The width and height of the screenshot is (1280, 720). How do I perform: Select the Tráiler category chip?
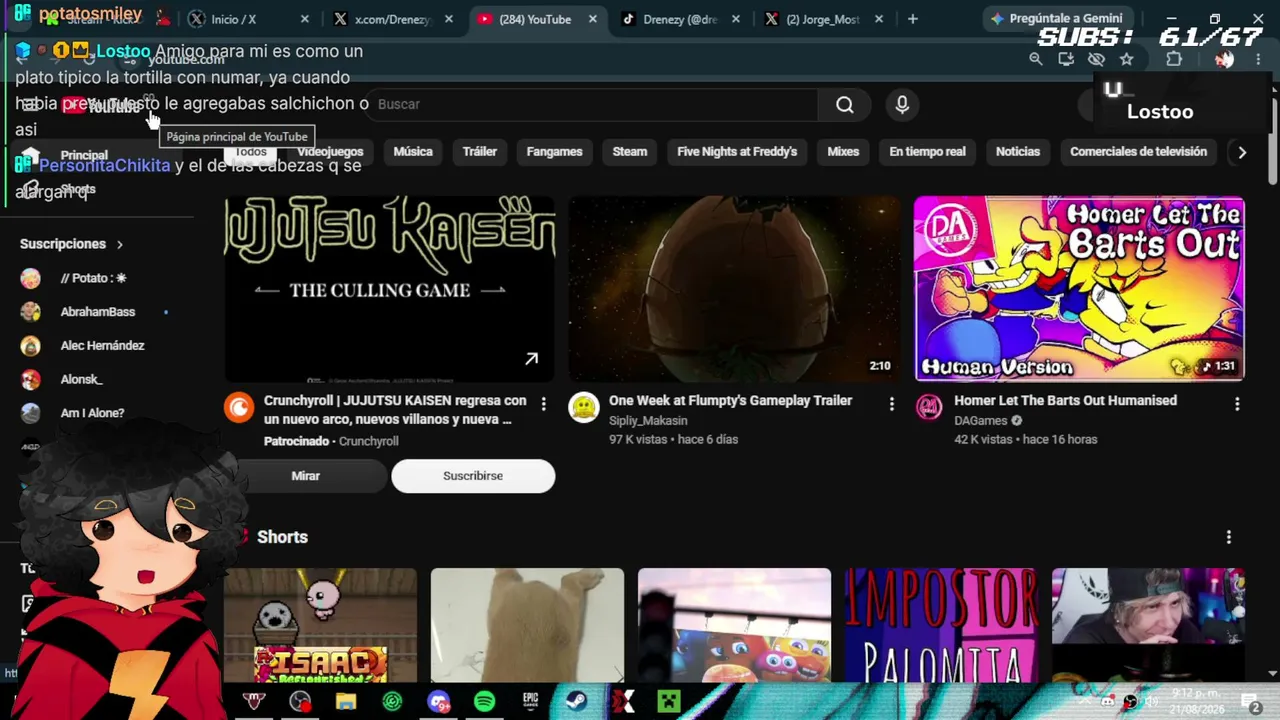pos(480,152)
